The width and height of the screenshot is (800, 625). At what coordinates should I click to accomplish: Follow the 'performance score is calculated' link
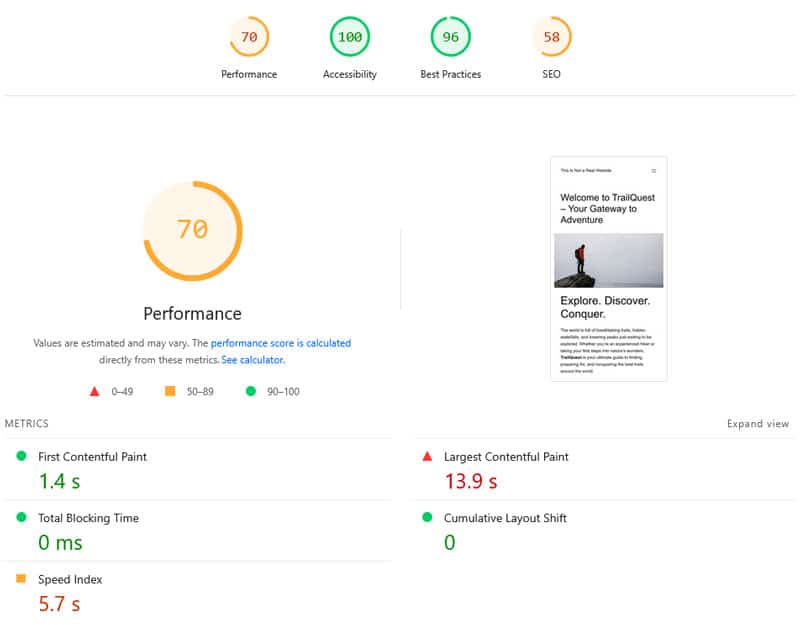pos(281,343)
